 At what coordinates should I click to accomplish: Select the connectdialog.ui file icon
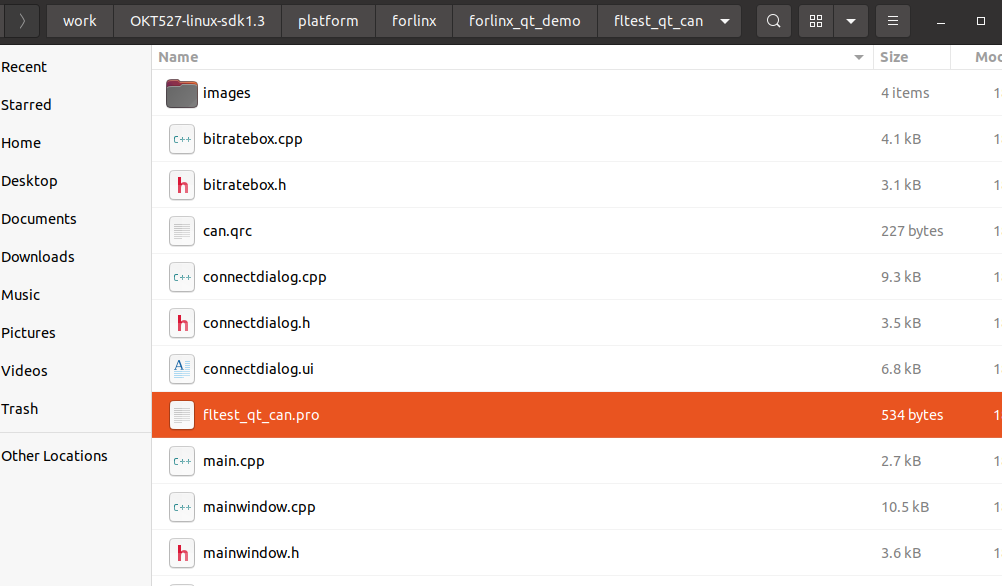click(181, 369)
